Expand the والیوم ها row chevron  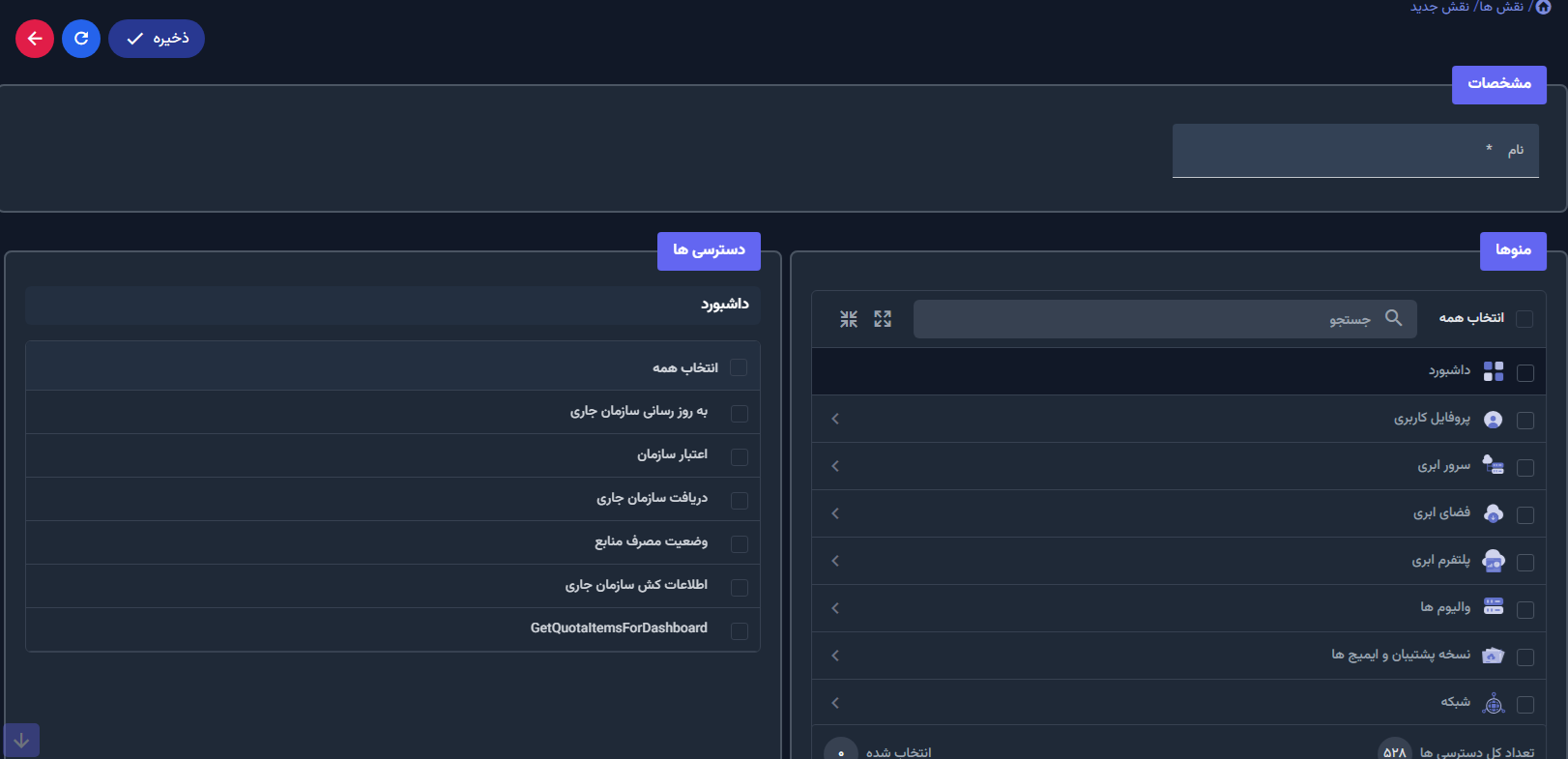pos(835,608)
